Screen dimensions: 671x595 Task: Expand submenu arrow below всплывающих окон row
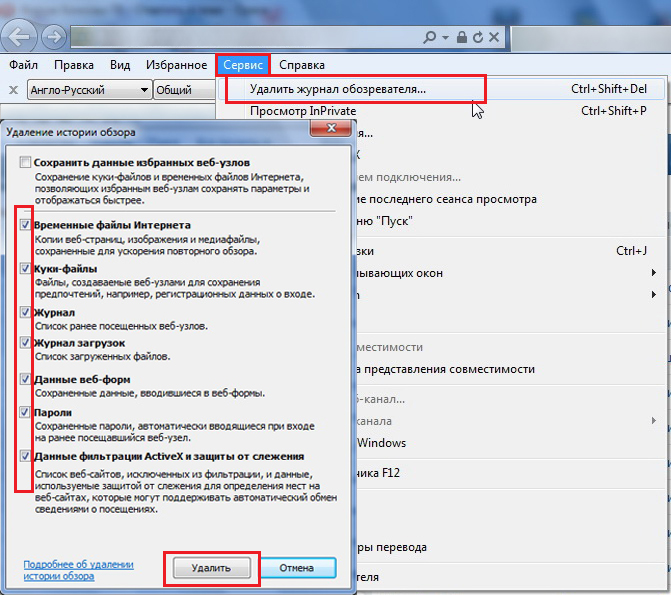pyautogui.click(x=653, y=295)
